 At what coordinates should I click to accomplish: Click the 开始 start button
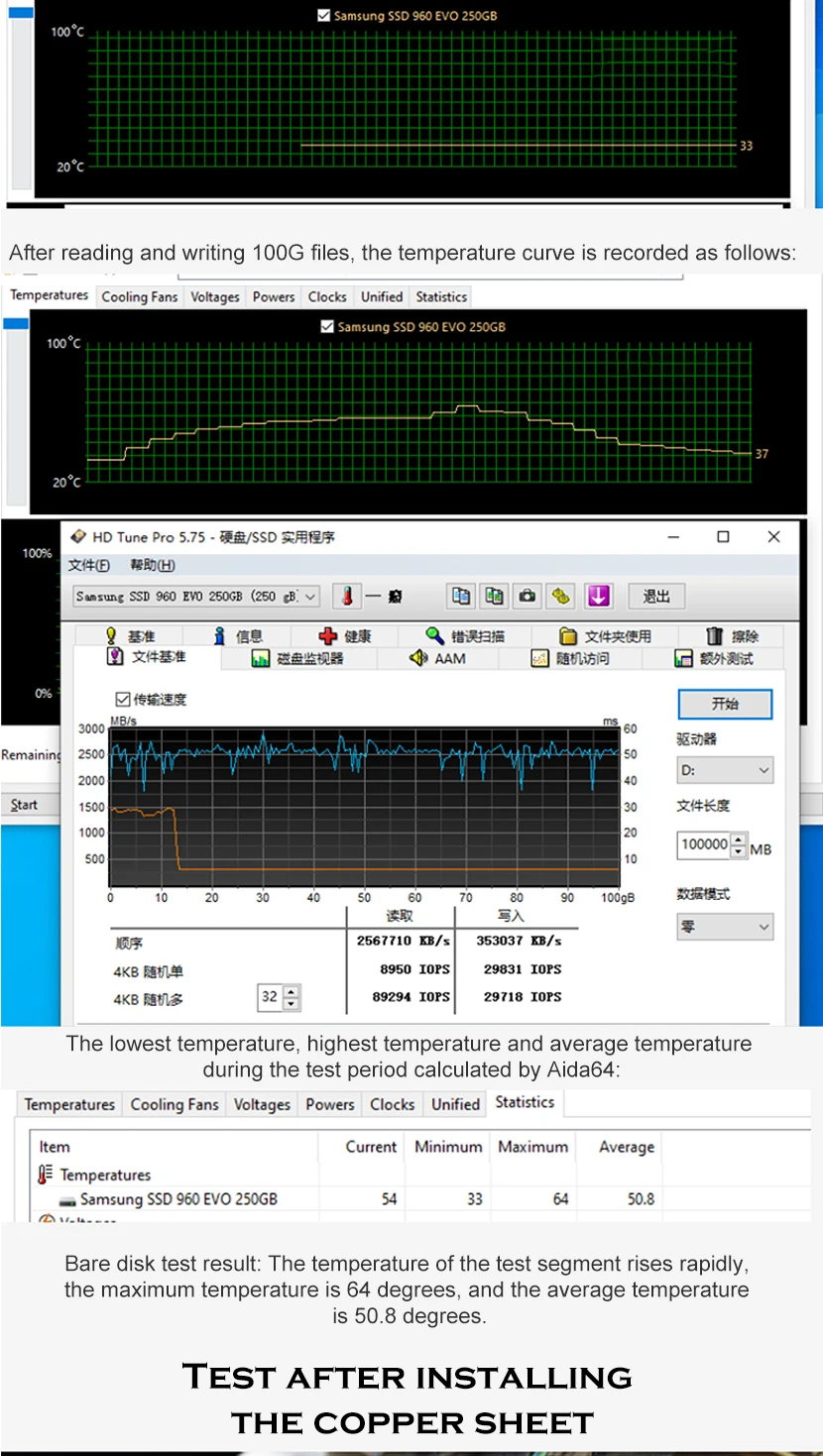(x=725, y=704)
